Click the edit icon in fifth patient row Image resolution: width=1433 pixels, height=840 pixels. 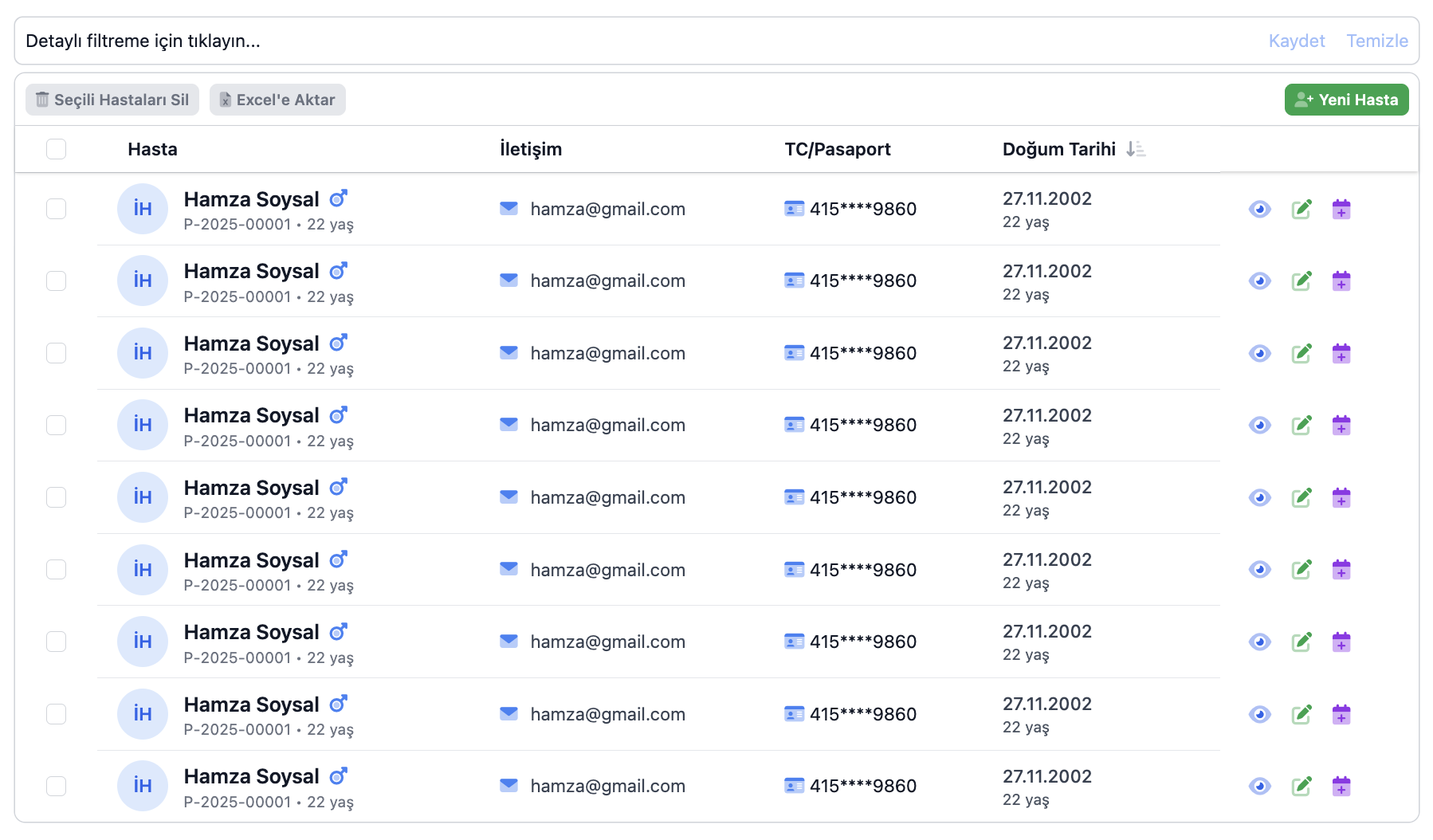pos(1301,498)
